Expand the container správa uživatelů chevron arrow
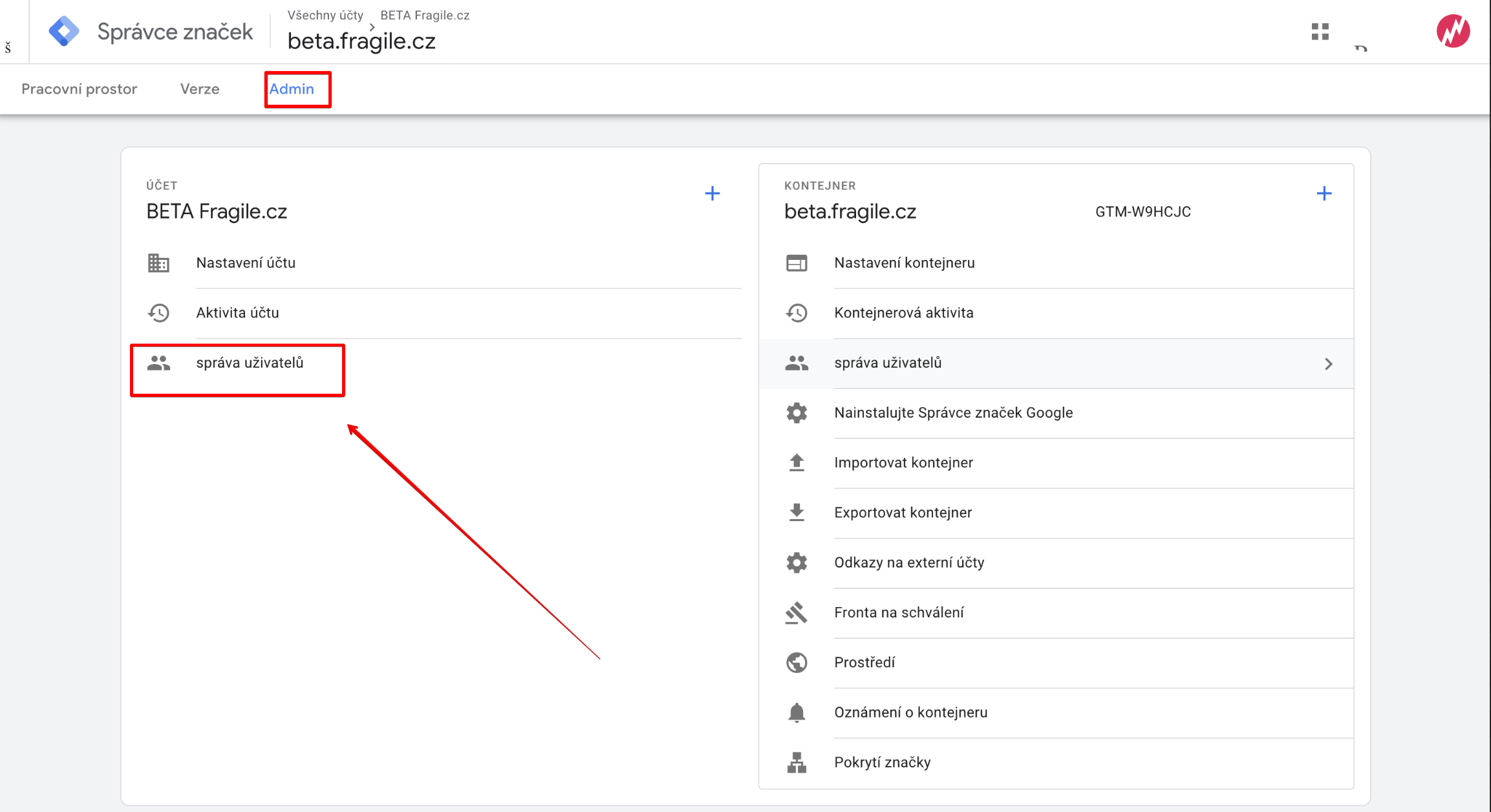 pyautogui.click(x=1328, y=364)
